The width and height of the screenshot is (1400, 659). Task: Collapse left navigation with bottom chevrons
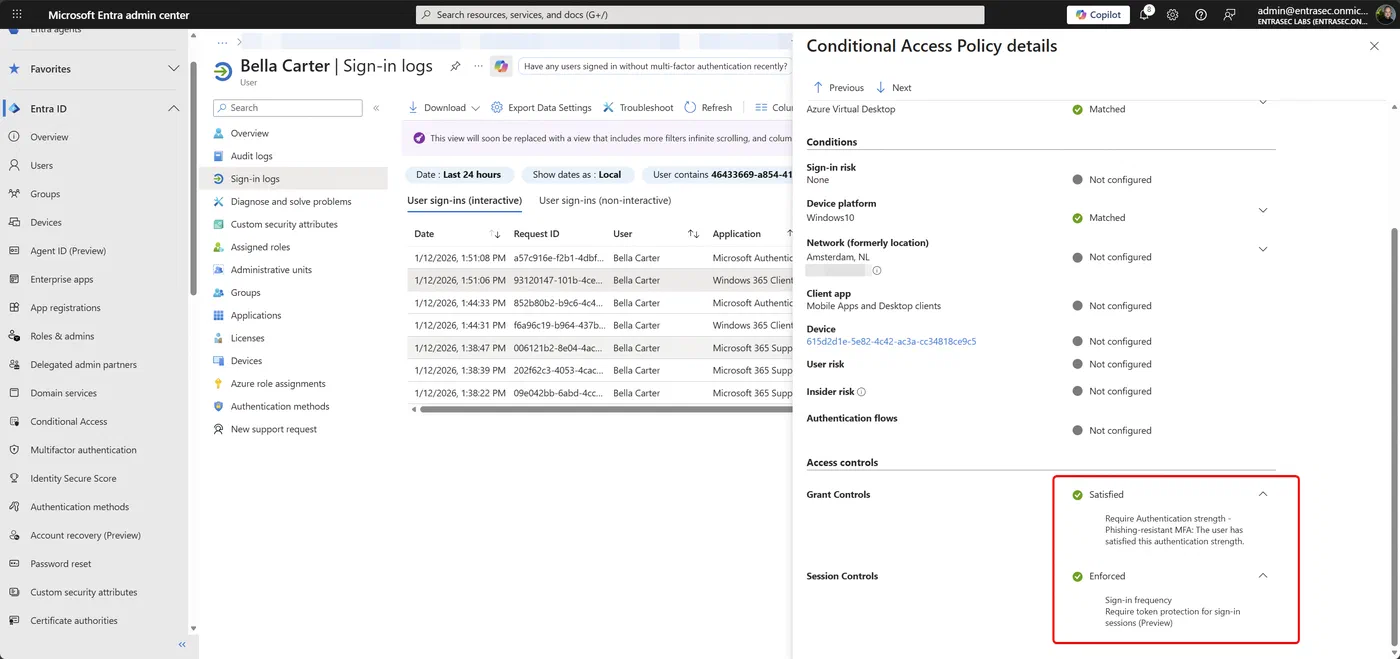tap(182, 645)
